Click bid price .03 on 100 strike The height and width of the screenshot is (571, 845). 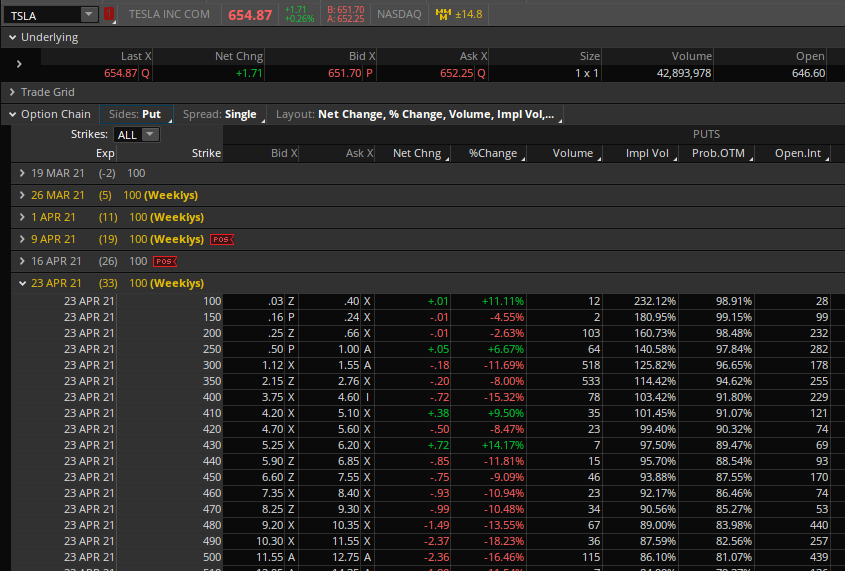275,301
